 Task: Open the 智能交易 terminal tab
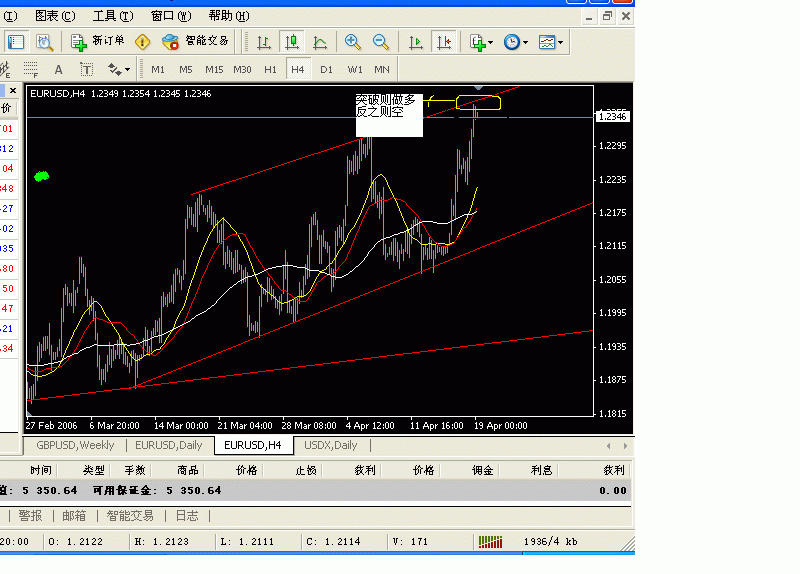[x=130, y=516]
